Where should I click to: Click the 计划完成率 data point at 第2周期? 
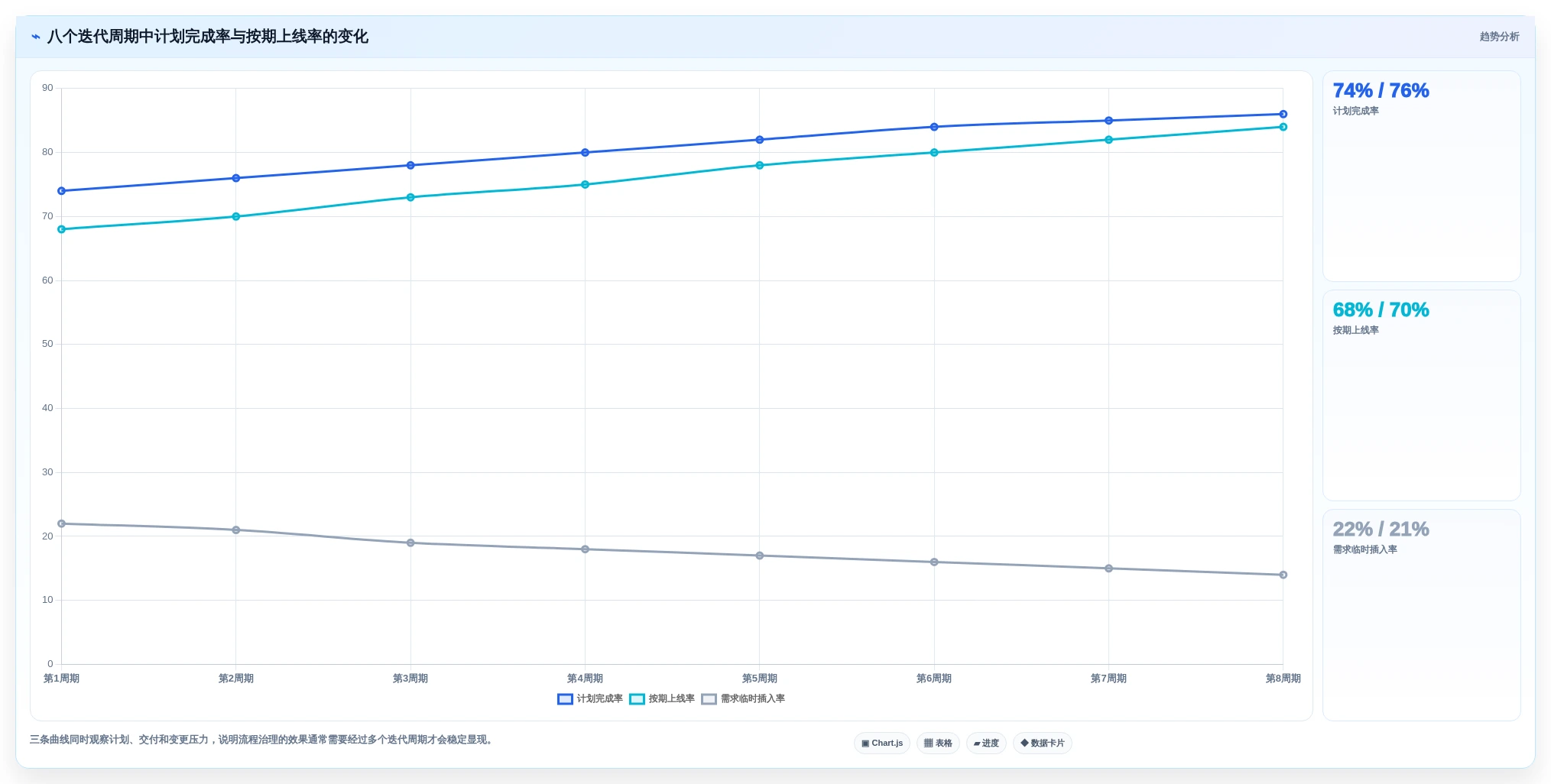(236, 178)
